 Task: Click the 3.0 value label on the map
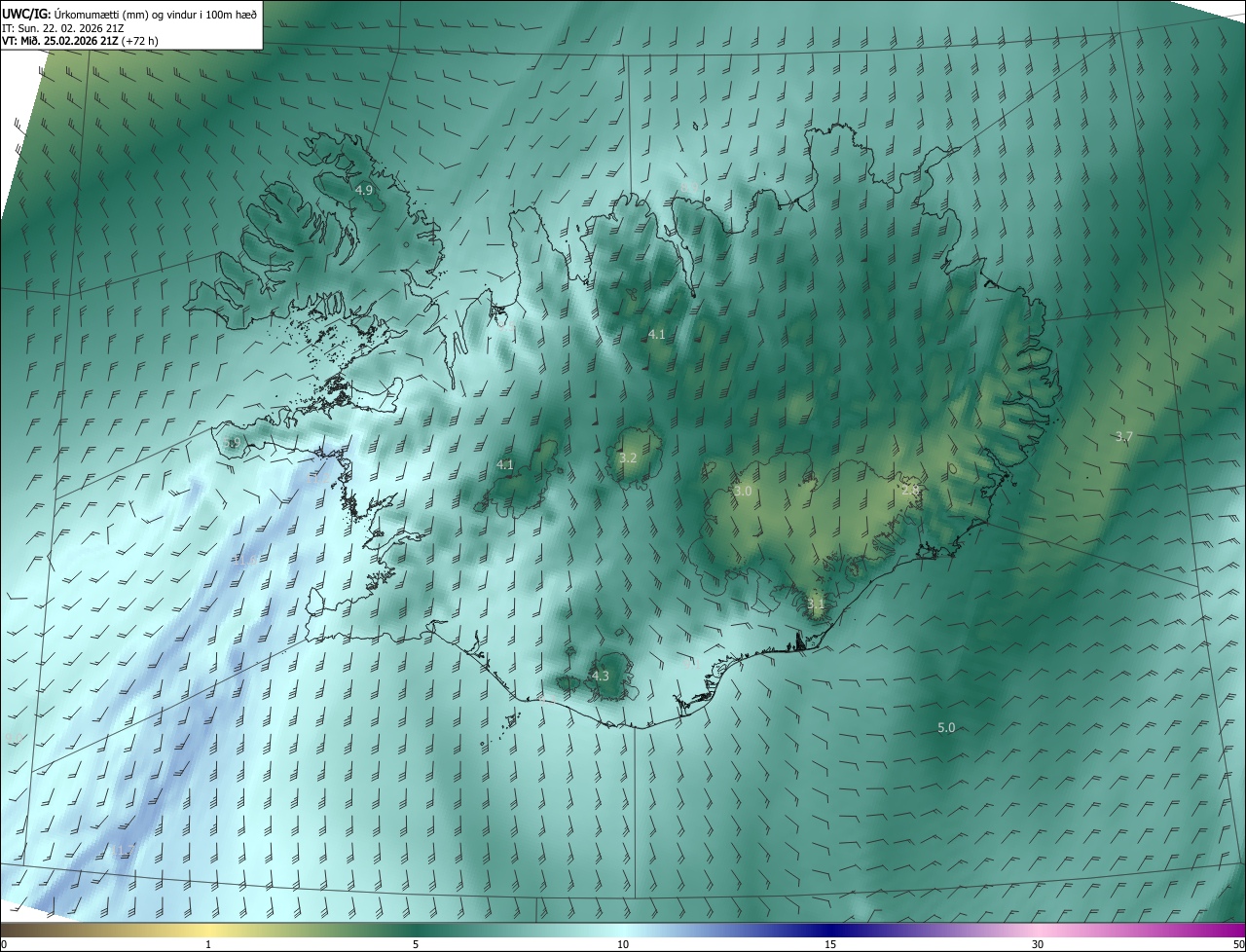point(743,492)
